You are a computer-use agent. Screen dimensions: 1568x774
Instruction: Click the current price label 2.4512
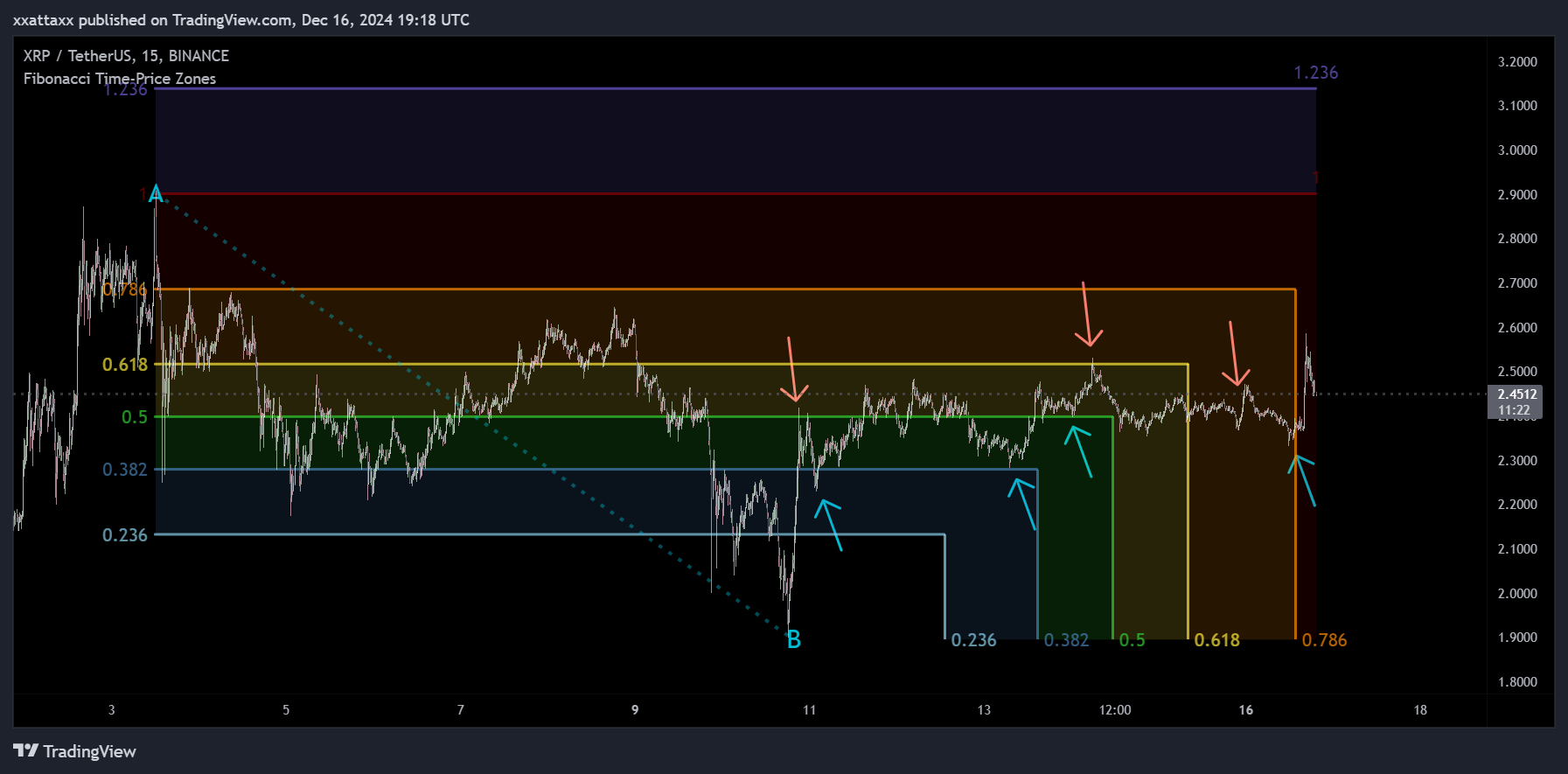[1516, 394]
